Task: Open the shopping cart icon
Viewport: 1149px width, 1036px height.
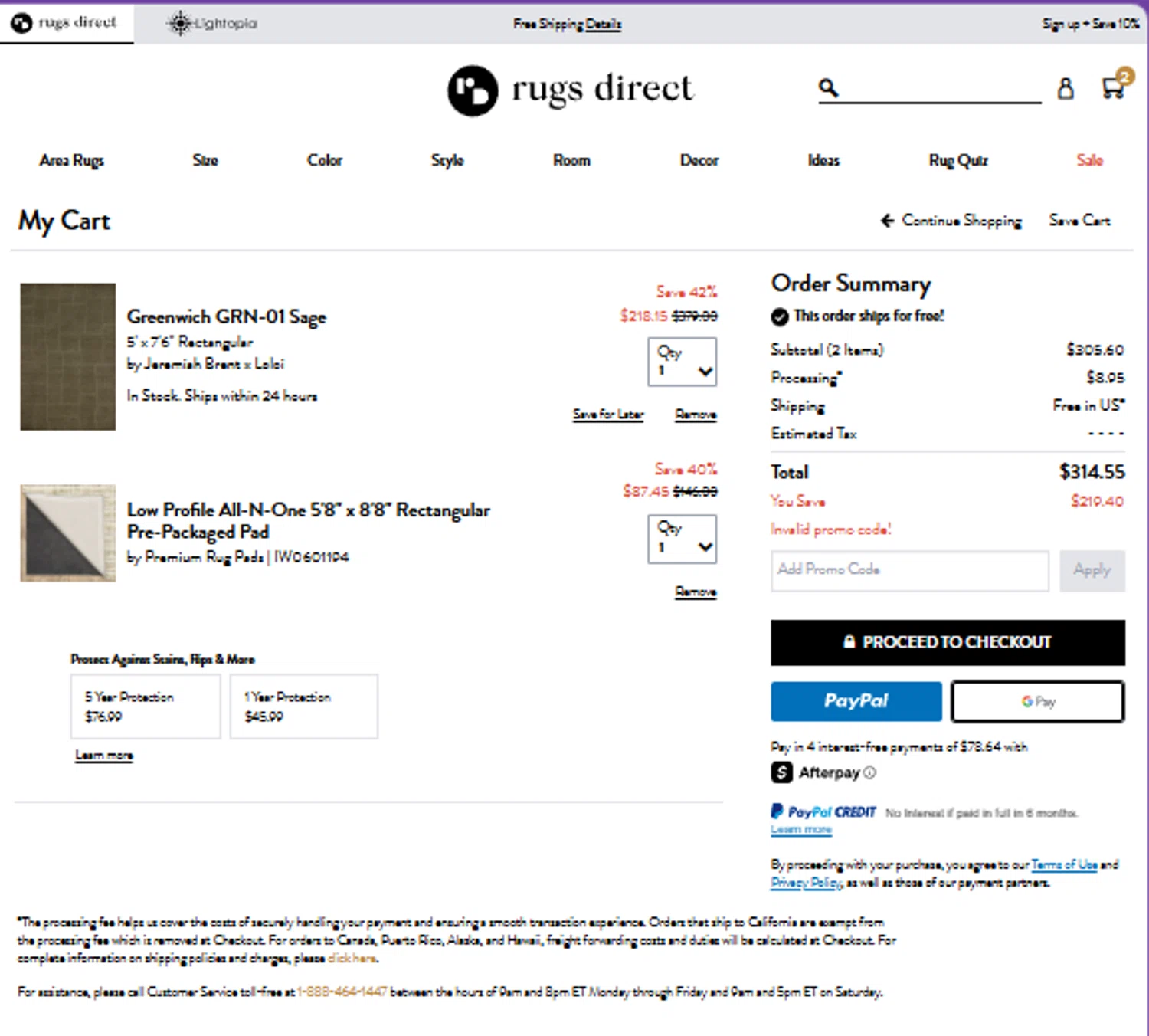Action: tap(1113, 87)
